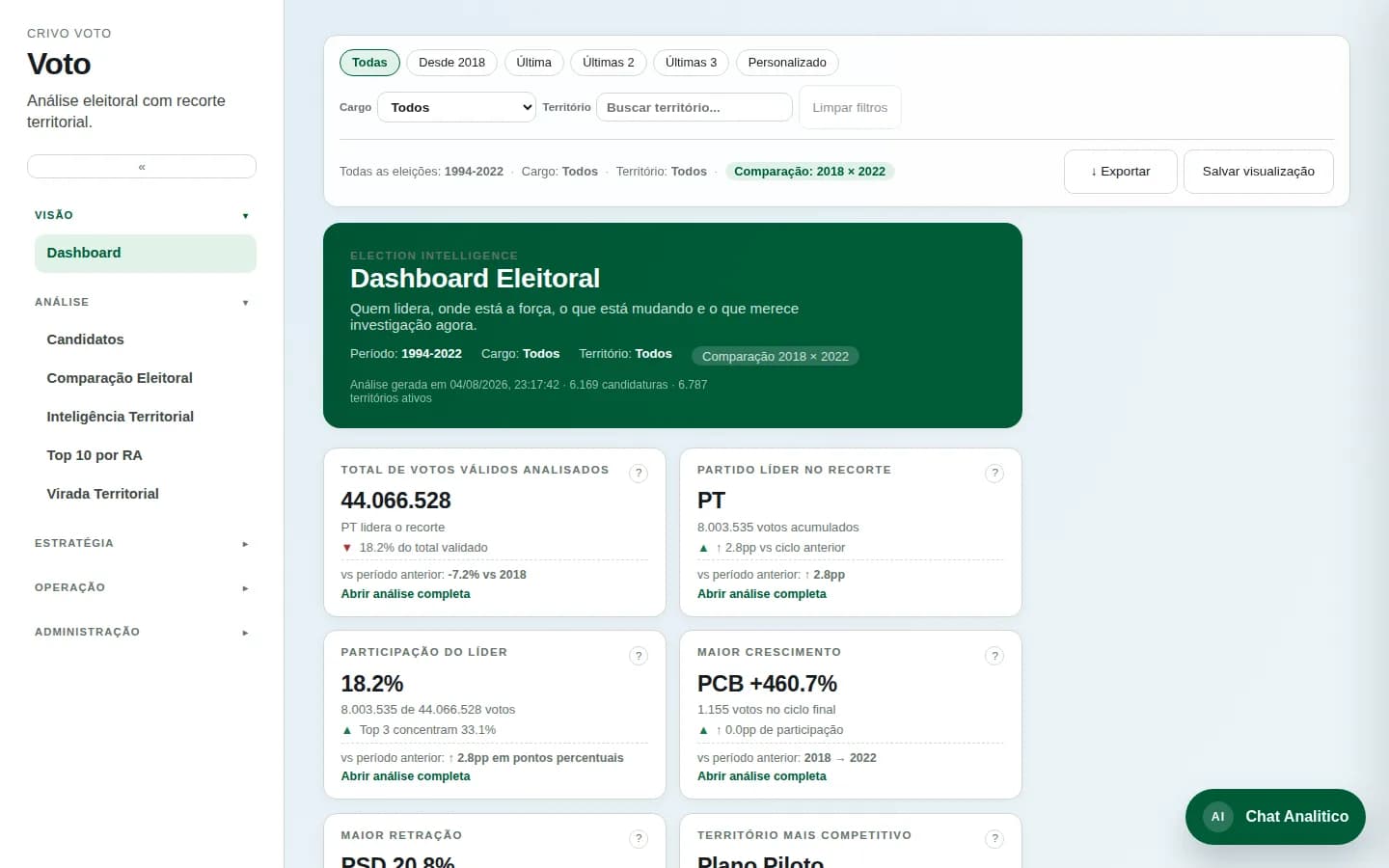Open Top 10 por RA page
The width and height of the screenshot is (1389, 868).
tap(146, 455)
